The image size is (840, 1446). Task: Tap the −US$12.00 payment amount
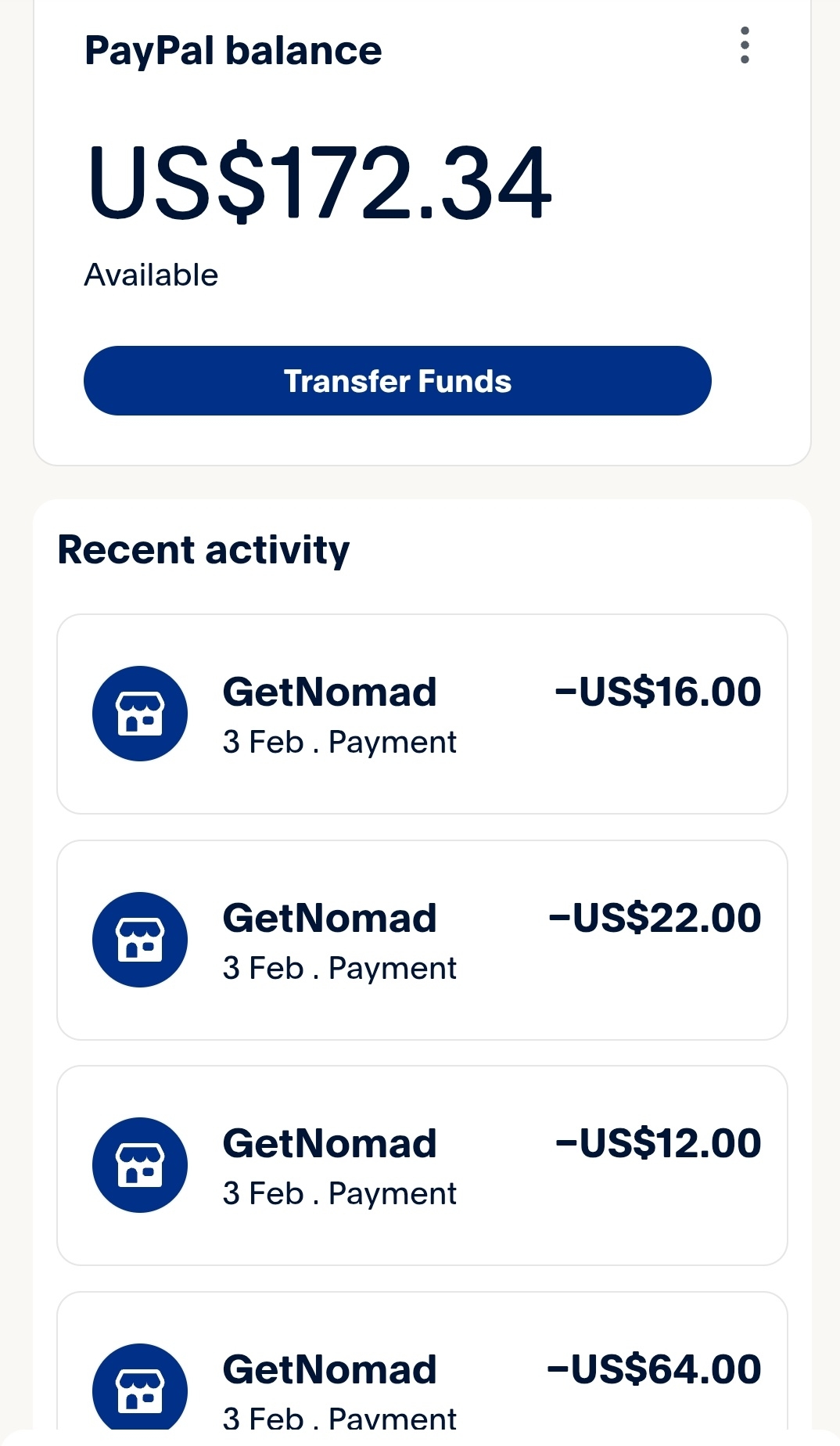tap(658, 1143)
